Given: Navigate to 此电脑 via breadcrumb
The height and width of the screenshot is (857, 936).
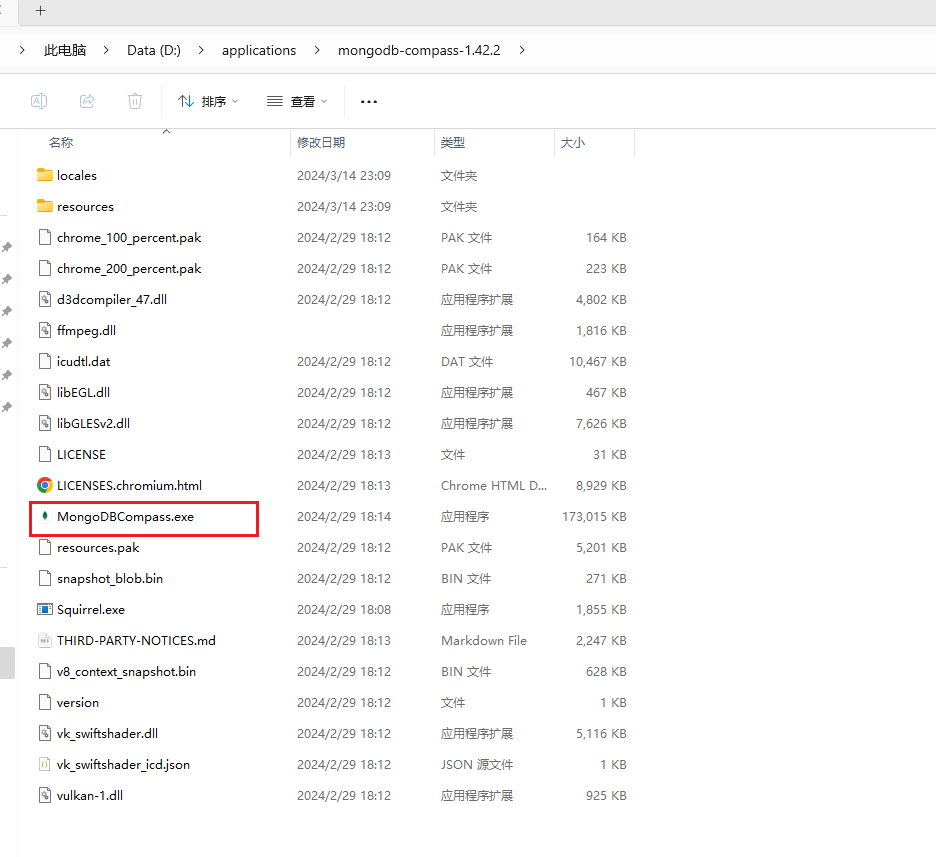Looking at the screenshot, I should (x=64, y=50).
